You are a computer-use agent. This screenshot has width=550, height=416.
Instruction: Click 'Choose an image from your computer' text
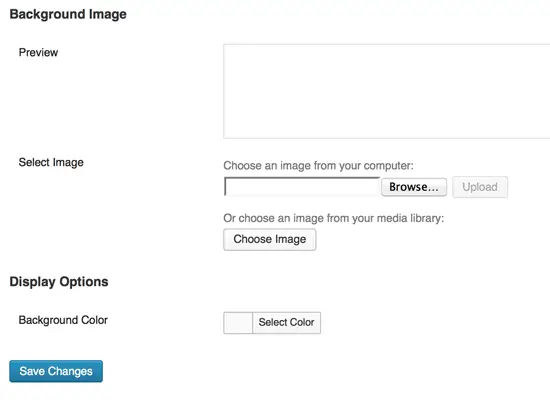[318, 166]
